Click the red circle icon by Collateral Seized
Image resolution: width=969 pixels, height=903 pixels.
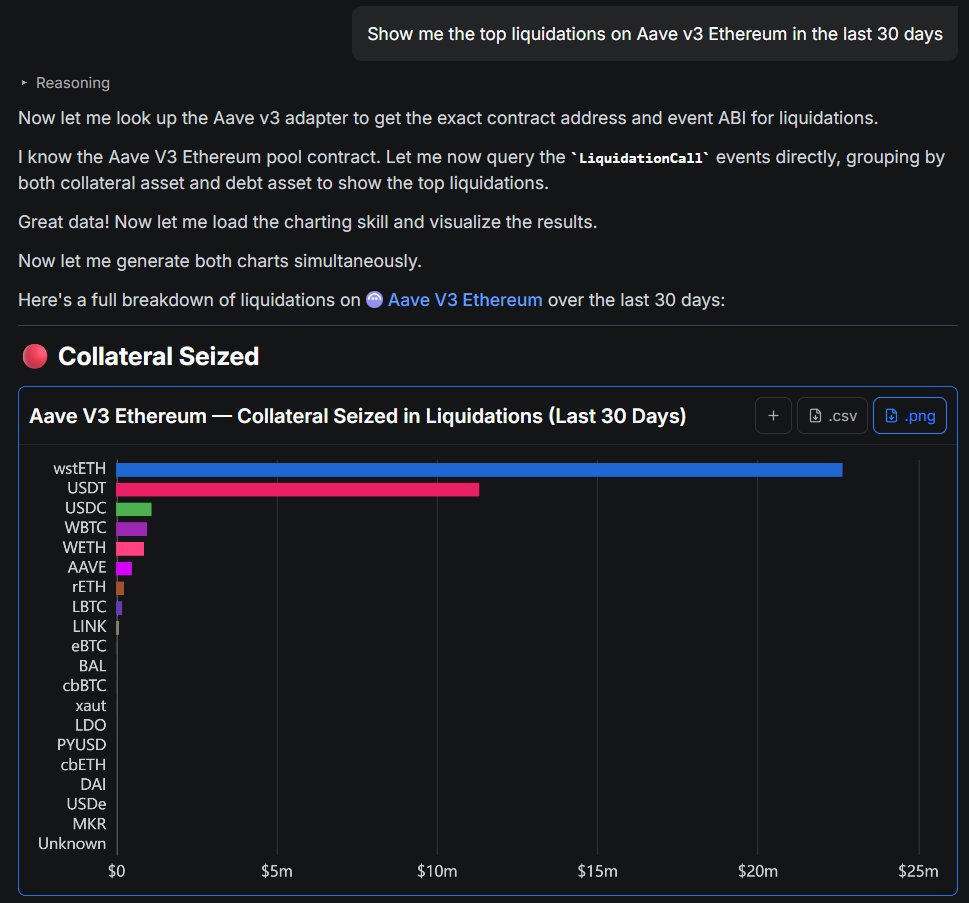(x=35, y=356)
